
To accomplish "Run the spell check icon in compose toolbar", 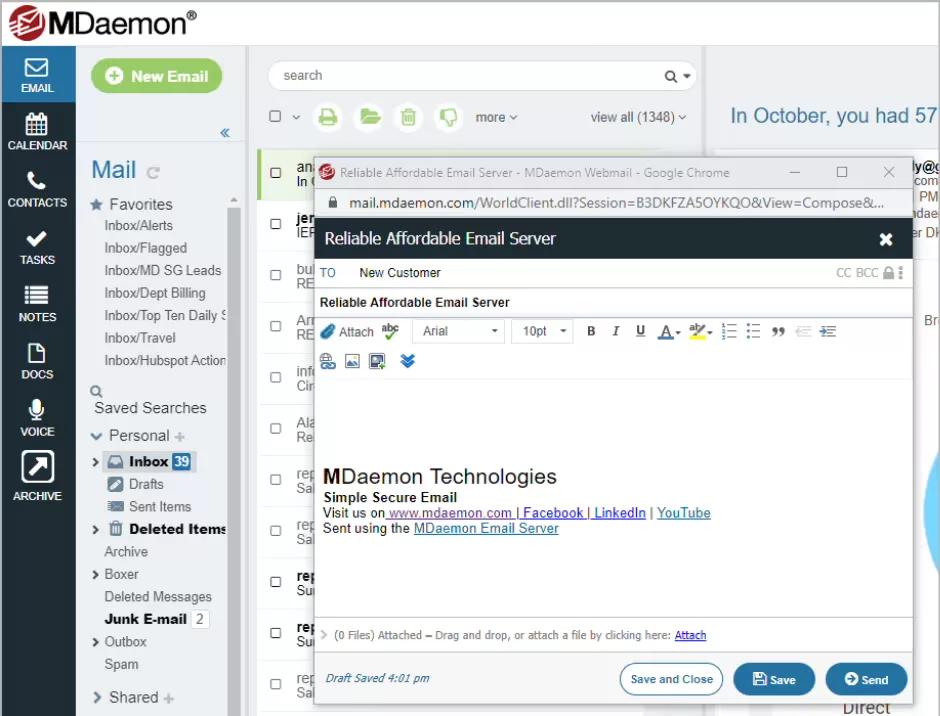I will tap(390, 331).
